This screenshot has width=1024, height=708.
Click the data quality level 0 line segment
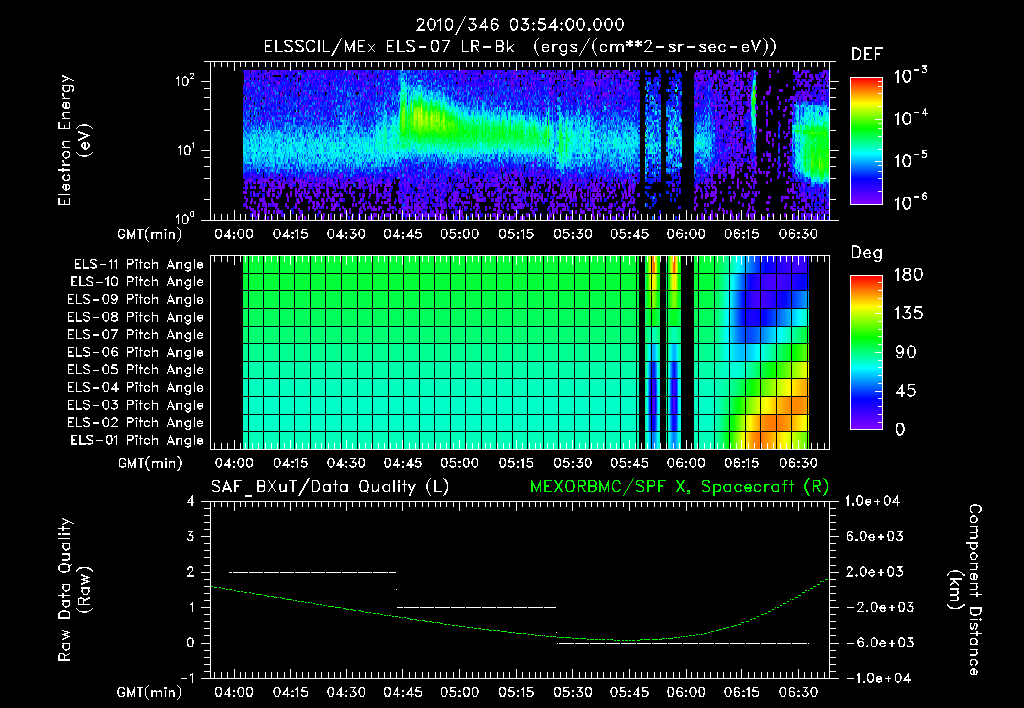pyautogui.click(x=683, y=643)
